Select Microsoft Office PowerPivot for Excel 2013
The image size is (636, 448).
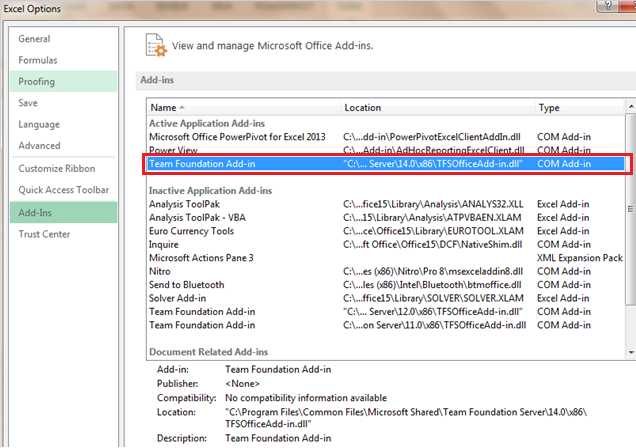point(385,137)
